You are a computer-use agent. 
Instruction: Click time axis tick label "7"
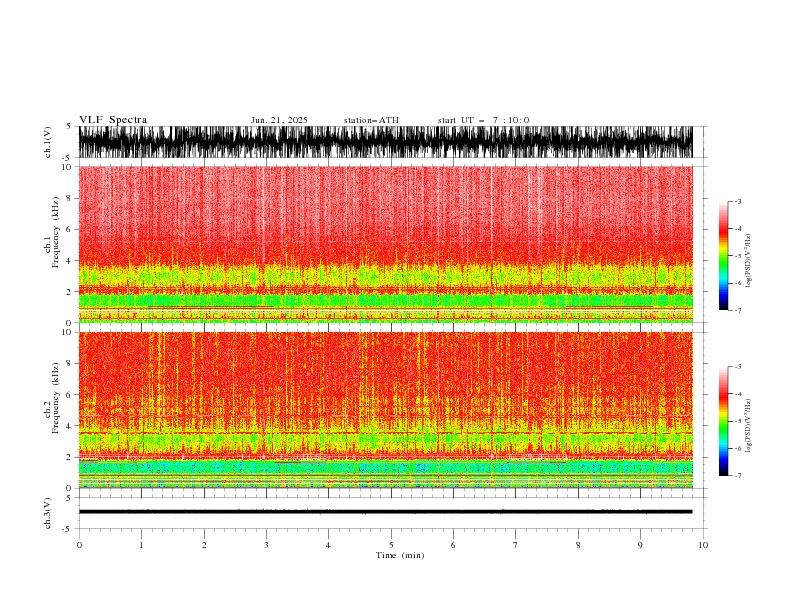(x=516, y=545)
